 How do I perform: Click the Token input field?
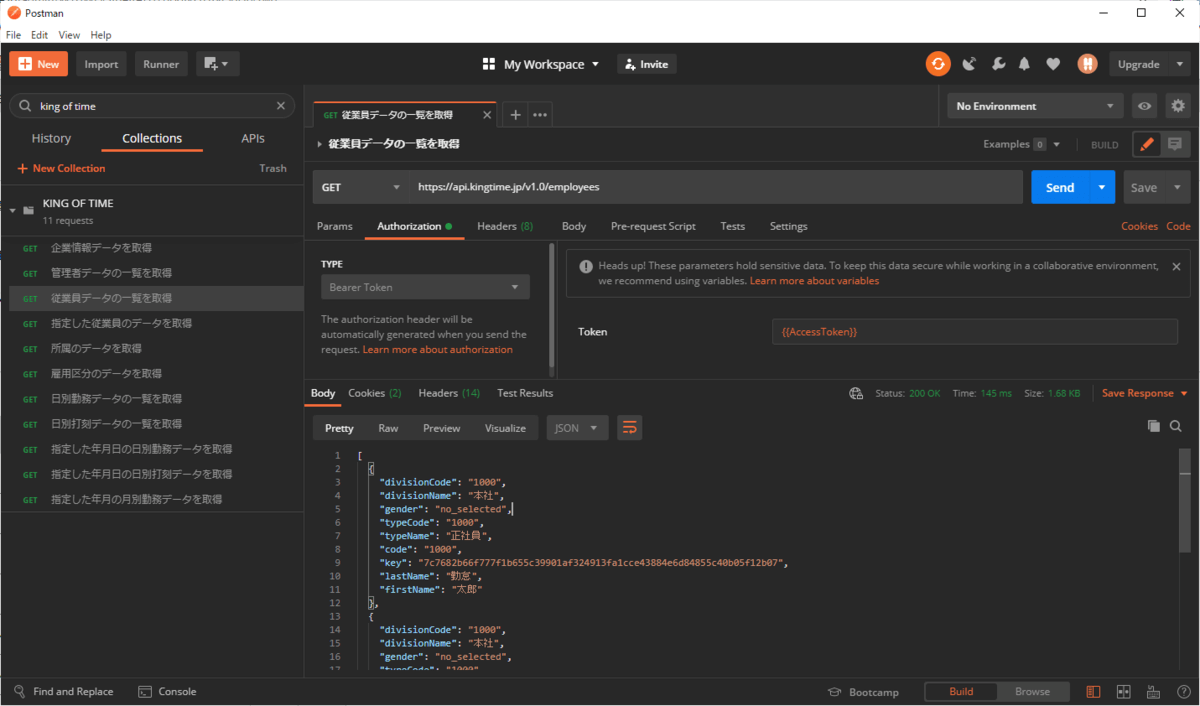click(x=974, y=332)
